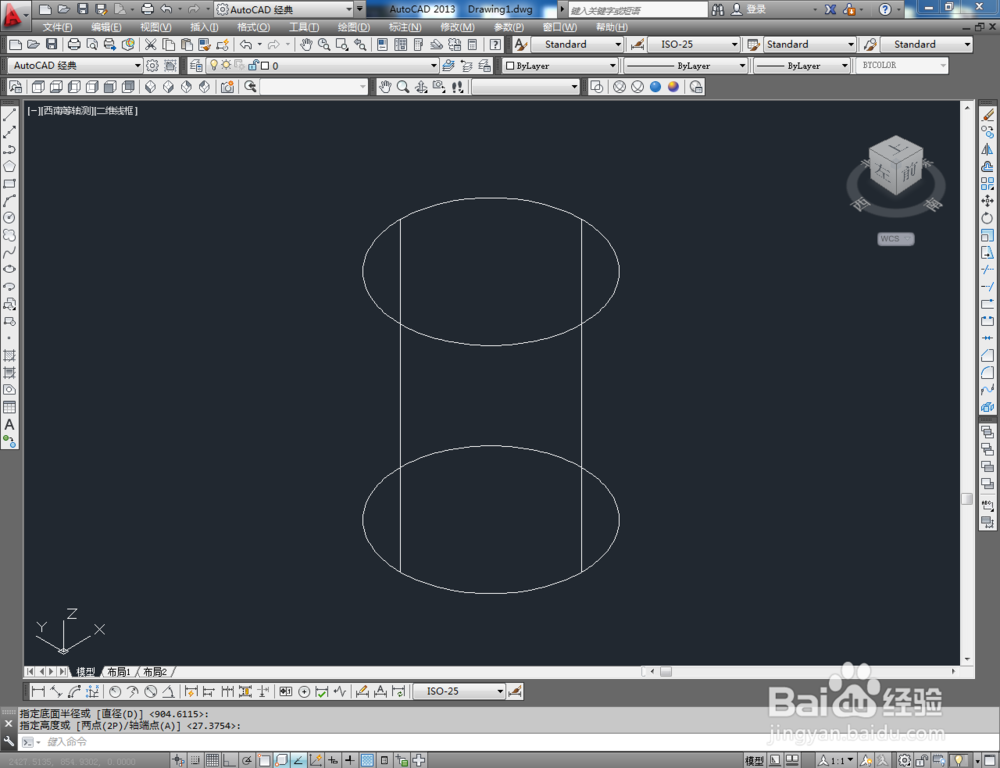Toggle Grid display in status bar
Viewport: 1000px width, 768px height.
(x=212, y=760)
